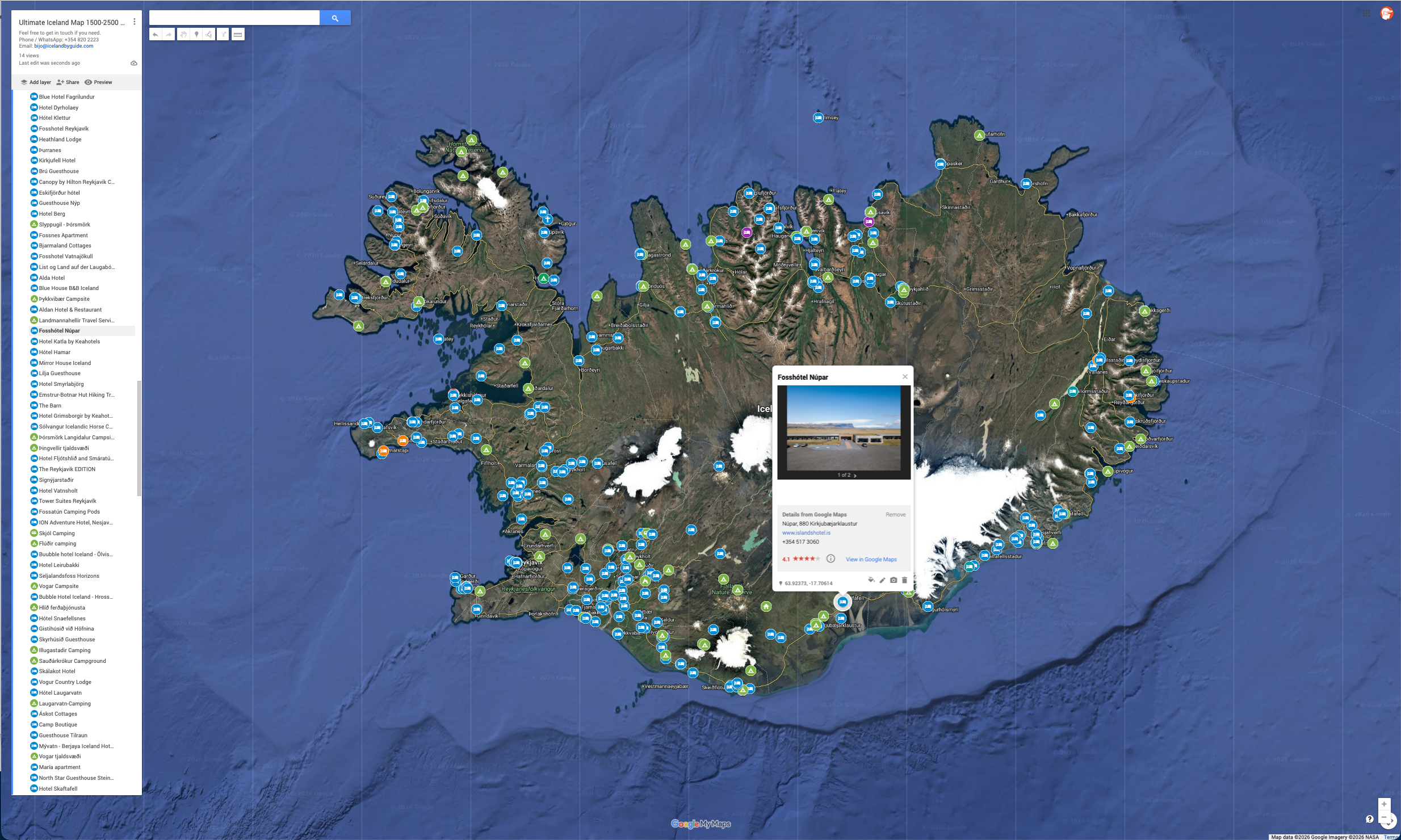1401x840 pixels.
Task: Open the bijo@icelandbyguide.com email link
Action: [64, 46]
